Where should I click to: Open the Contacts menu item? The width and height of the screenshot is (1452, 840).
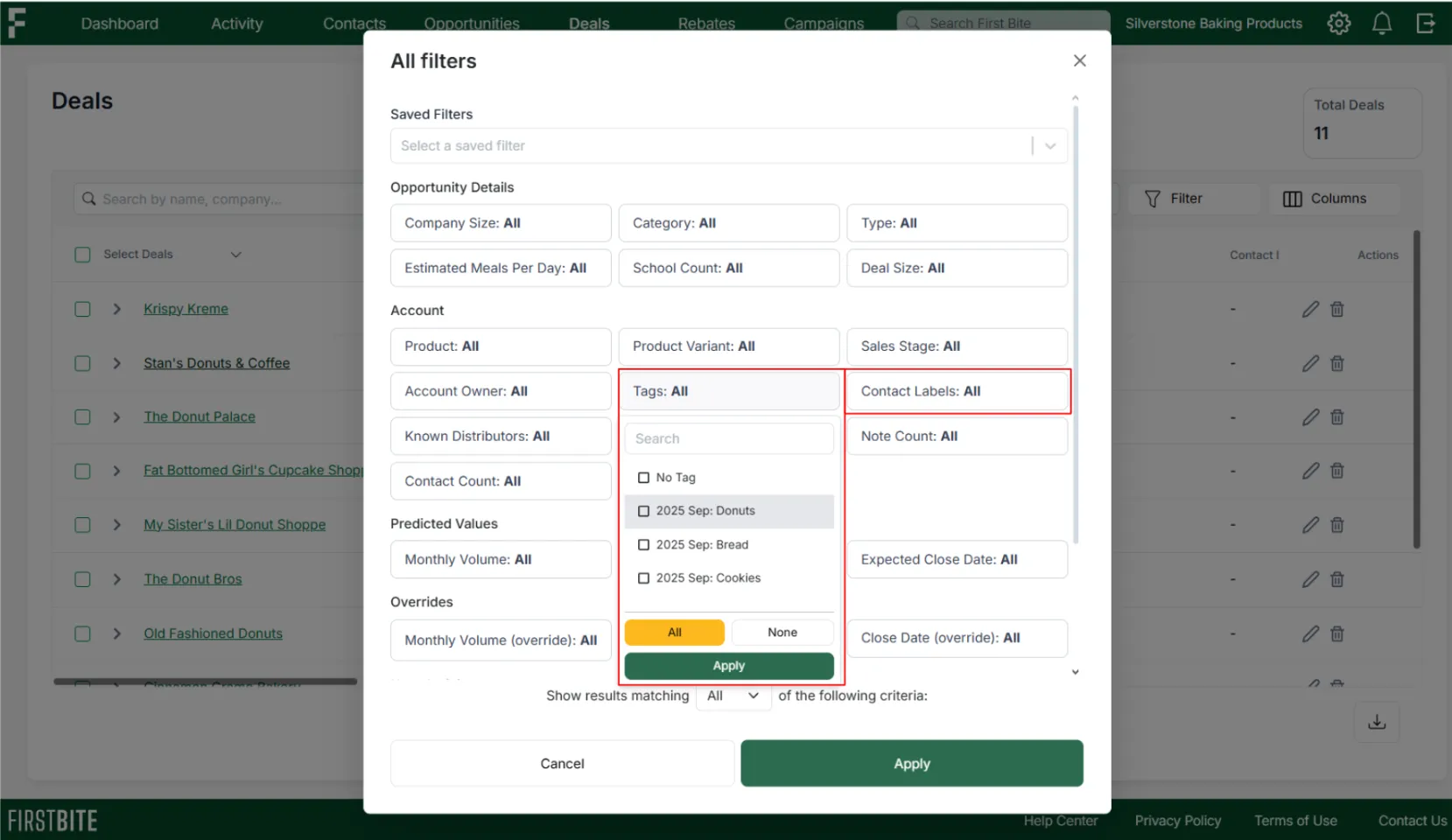tap(354, 24)
